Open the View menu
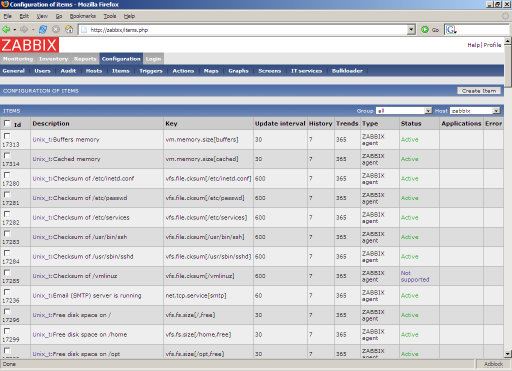Image resolution: width=512 pixels, height=371 pixels. tap(42, 16)
